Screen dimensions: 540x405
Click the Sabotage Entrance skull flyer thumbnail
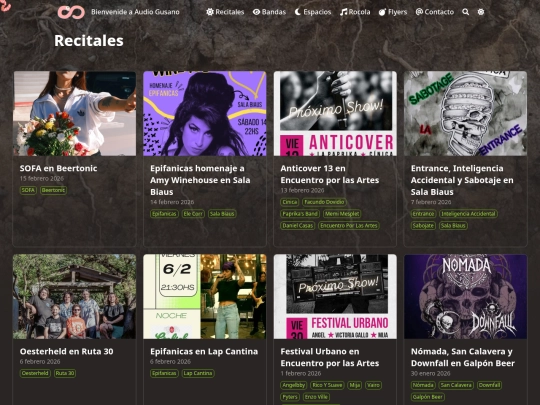(x=466, y=114)
